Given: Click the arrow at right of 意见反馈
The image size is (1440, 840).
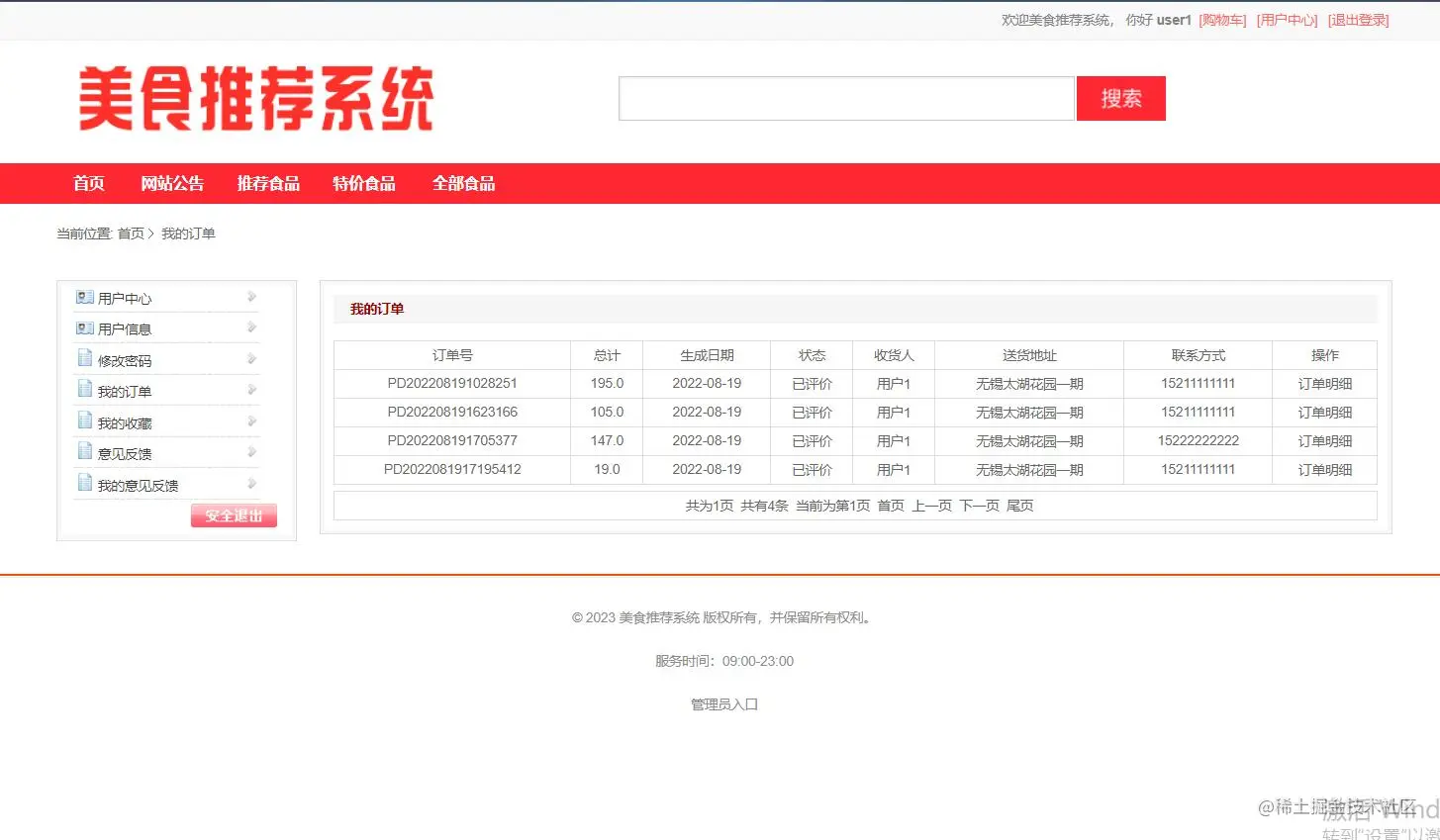Looking at the screenshot, I should [251, 451].
